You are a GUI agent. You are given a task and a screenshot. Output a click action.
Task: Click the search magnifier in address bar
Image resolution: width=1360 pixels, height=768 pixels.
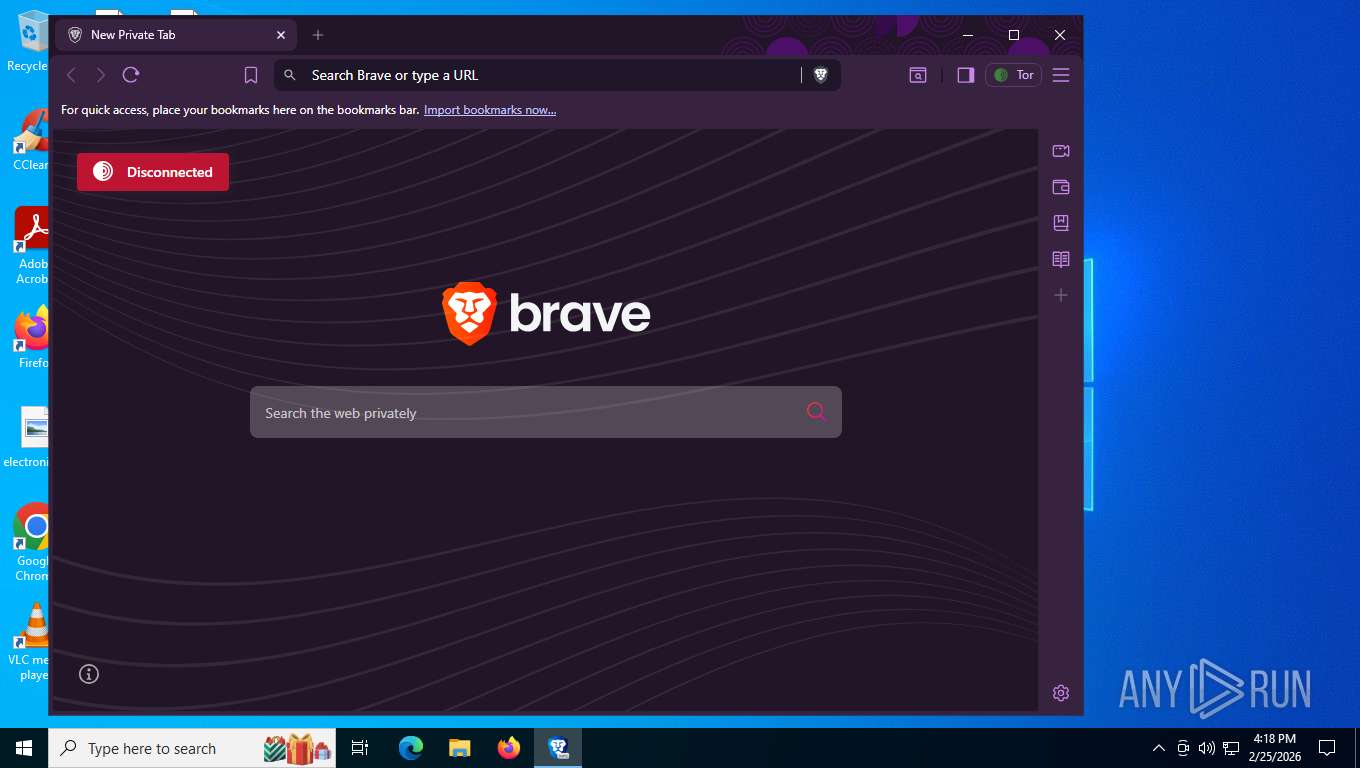290,75
